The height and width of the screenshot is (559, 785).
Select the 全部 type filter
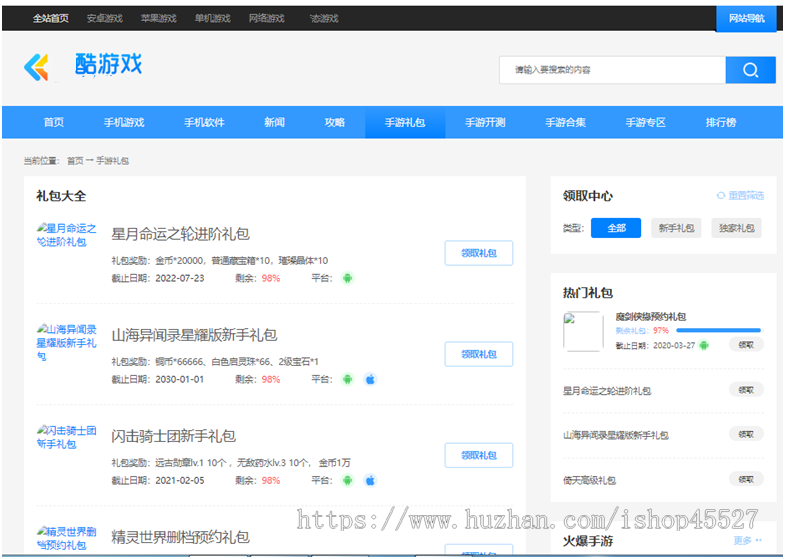point(616,228)
